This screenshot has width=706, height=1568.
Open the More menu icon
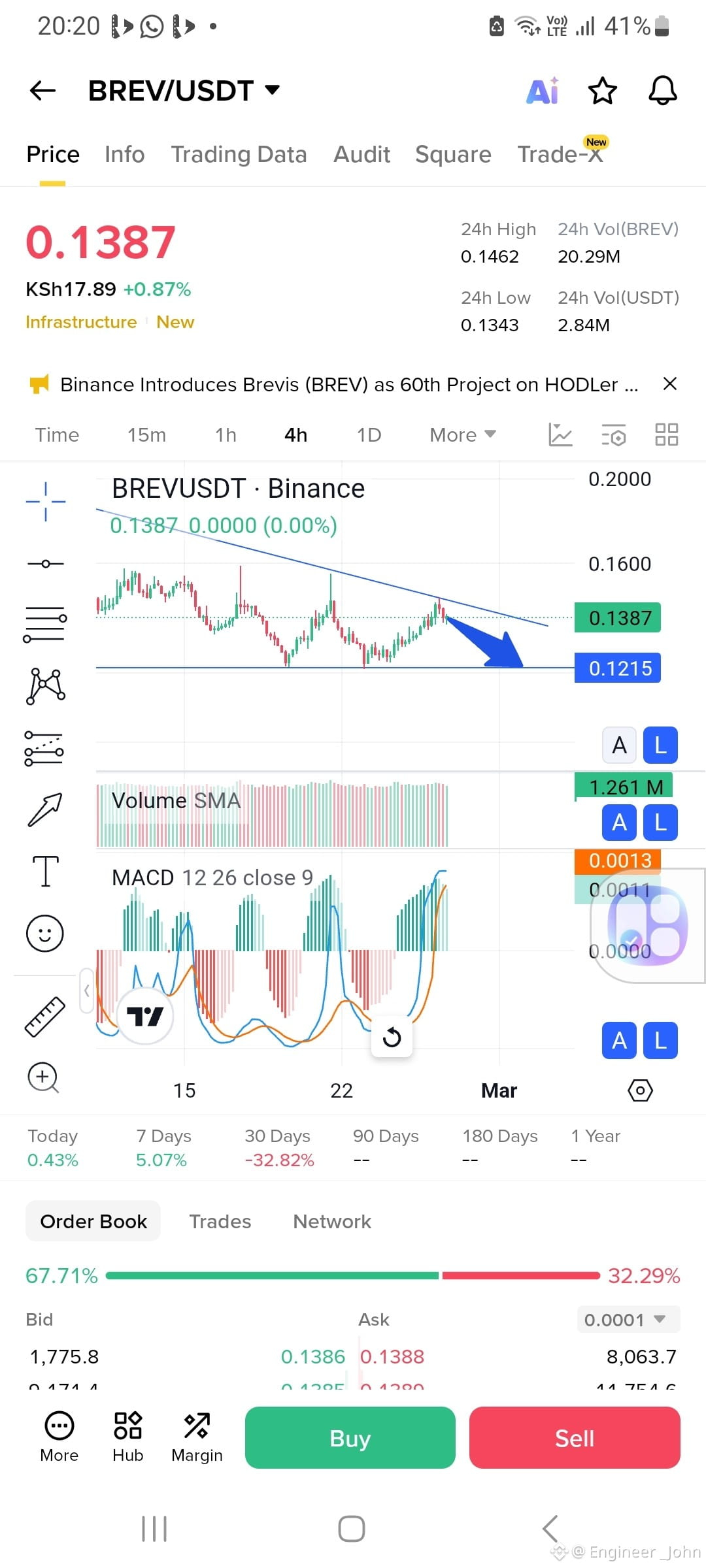(59, 1437)
